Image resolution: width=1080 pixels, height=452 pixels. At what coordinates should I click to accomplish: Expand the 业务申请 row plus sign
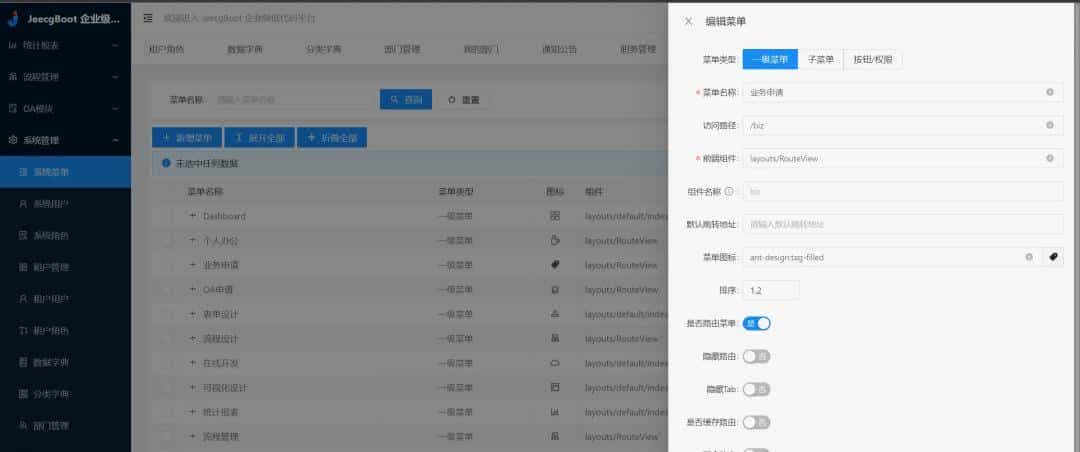192,265
